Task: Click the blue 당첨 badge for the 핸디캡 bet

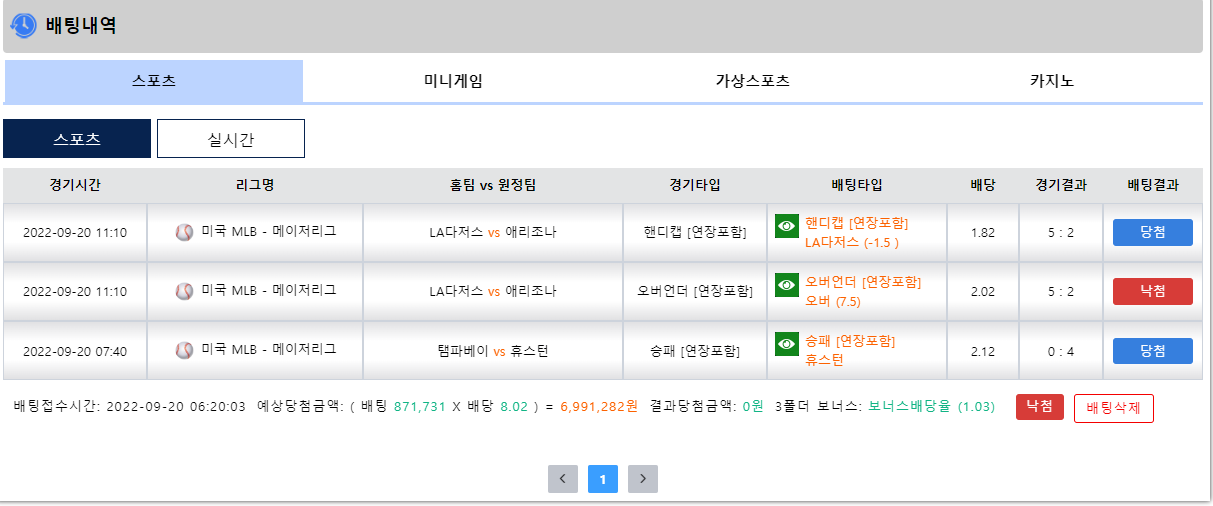Action: pyautogui.click(x=1153, y=232)
